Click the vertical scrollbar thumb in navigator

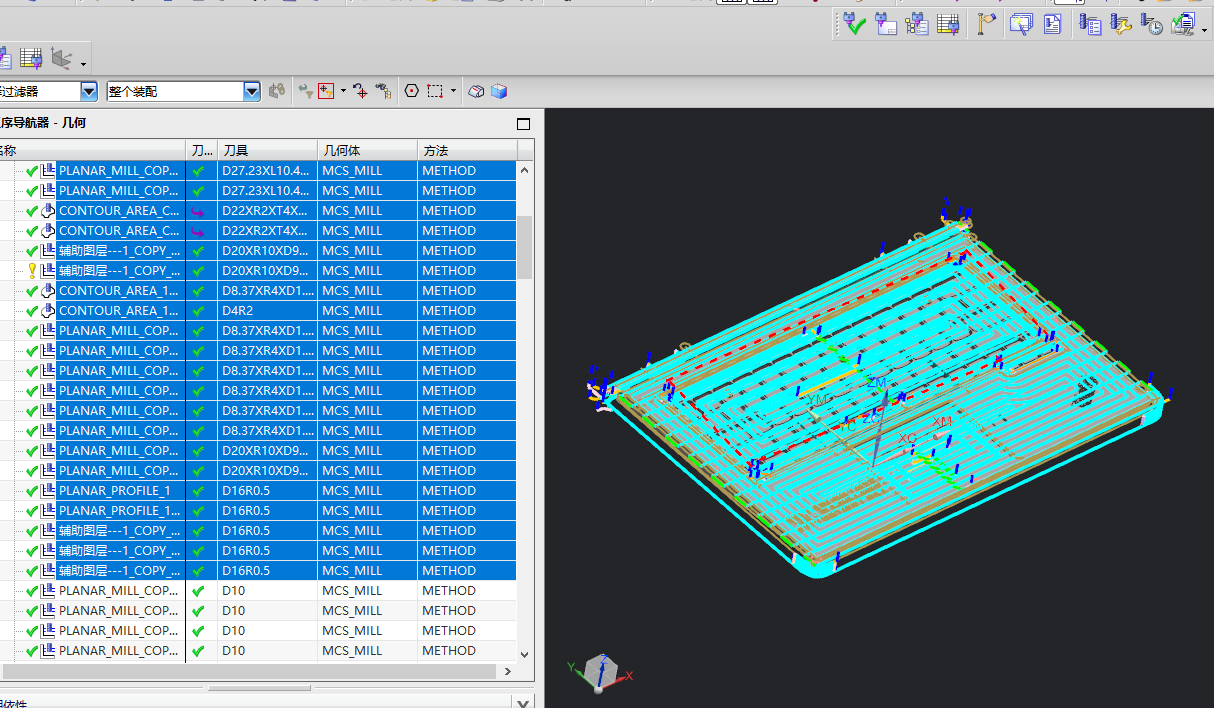click(525, 248)
